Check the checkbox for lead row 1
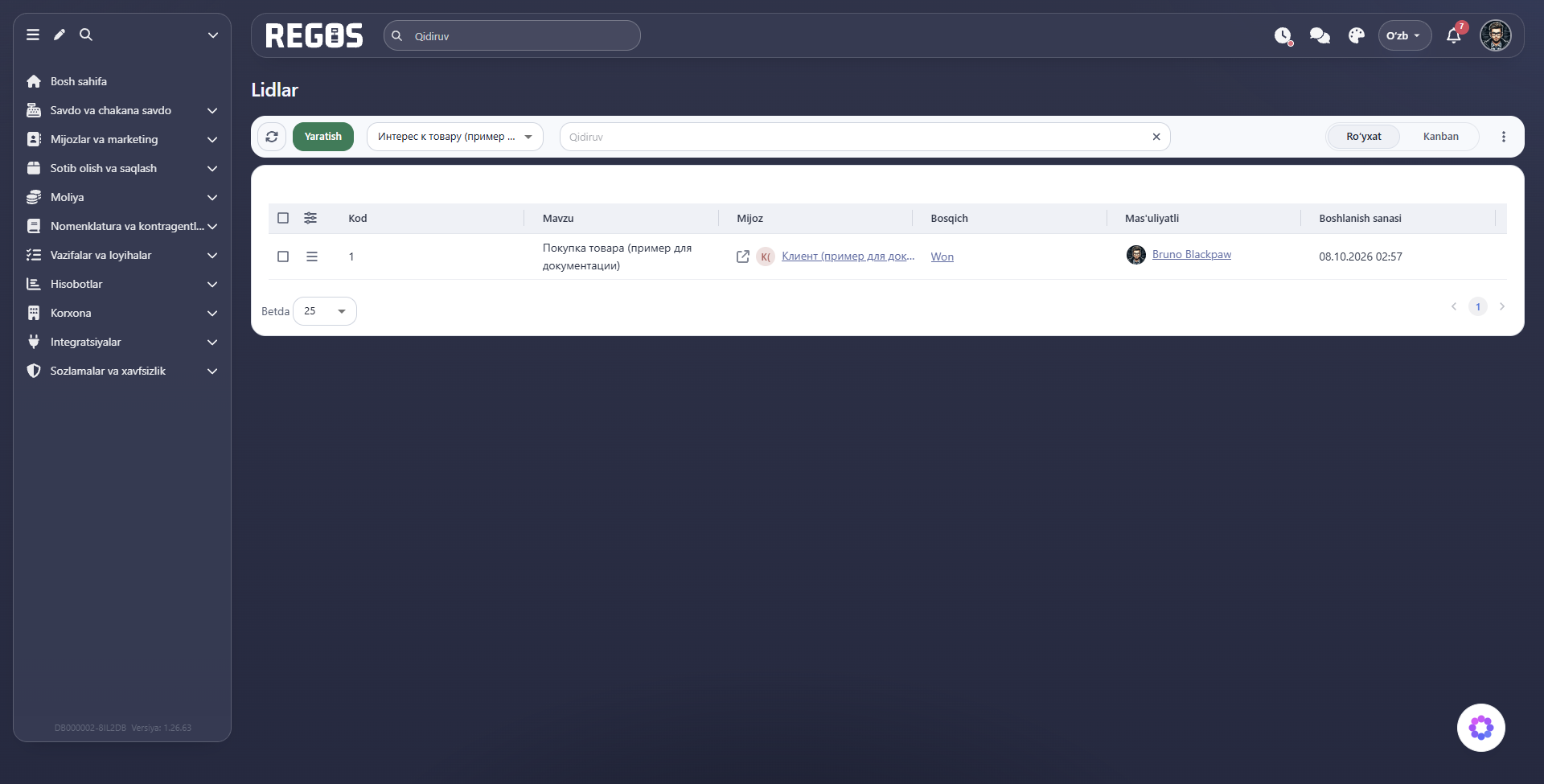The height and width of the screenshot is (784, 1544). [283, 257]
